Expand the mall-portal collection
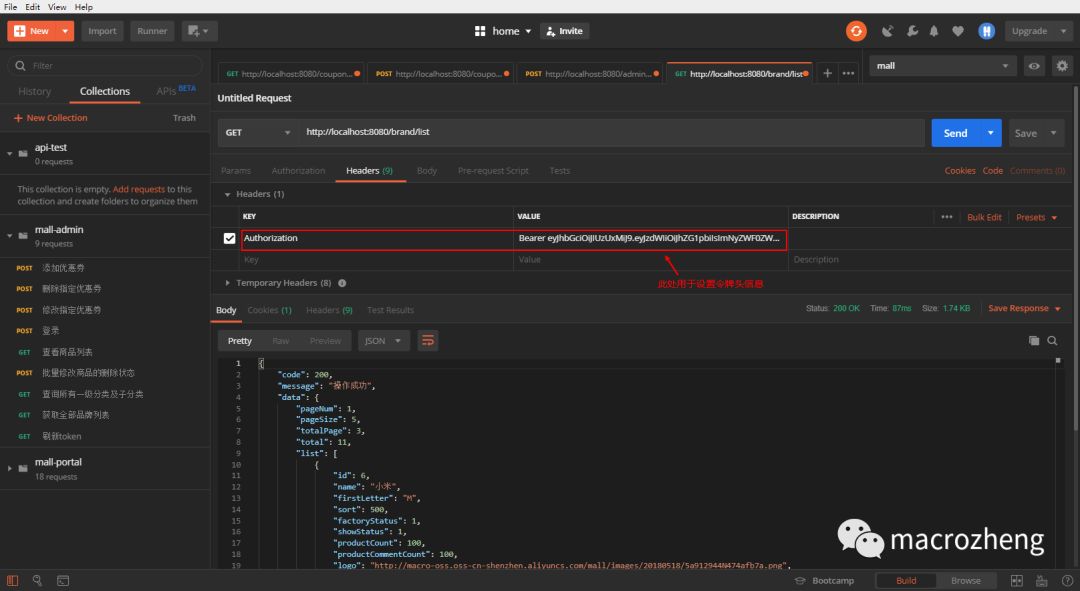 [x=10, y=468]
